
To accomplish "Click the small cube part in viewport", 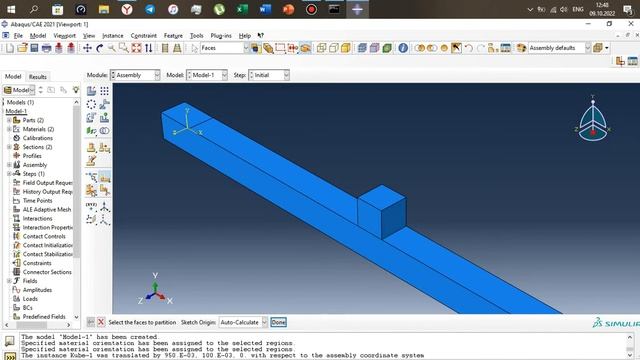I will pyautogui.click(x=382, y=211).
